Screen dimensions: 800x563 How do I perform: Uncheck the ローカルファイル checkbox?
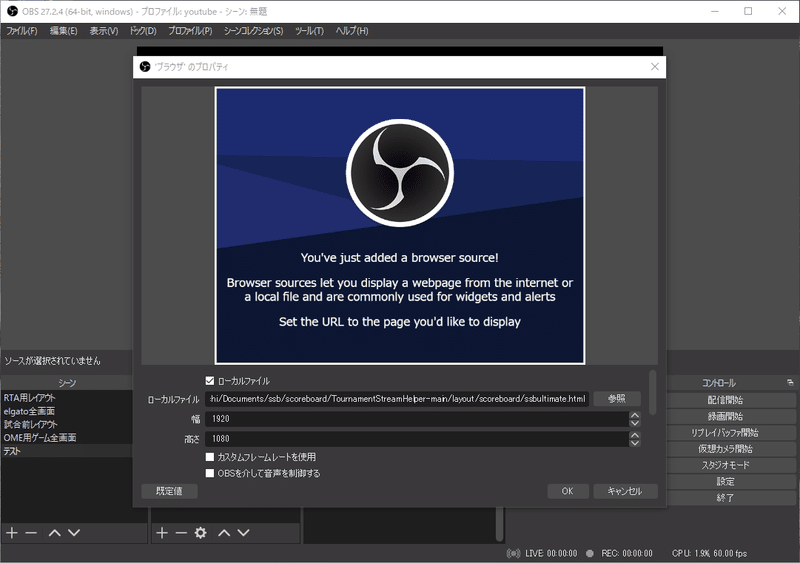pos(210,381)
